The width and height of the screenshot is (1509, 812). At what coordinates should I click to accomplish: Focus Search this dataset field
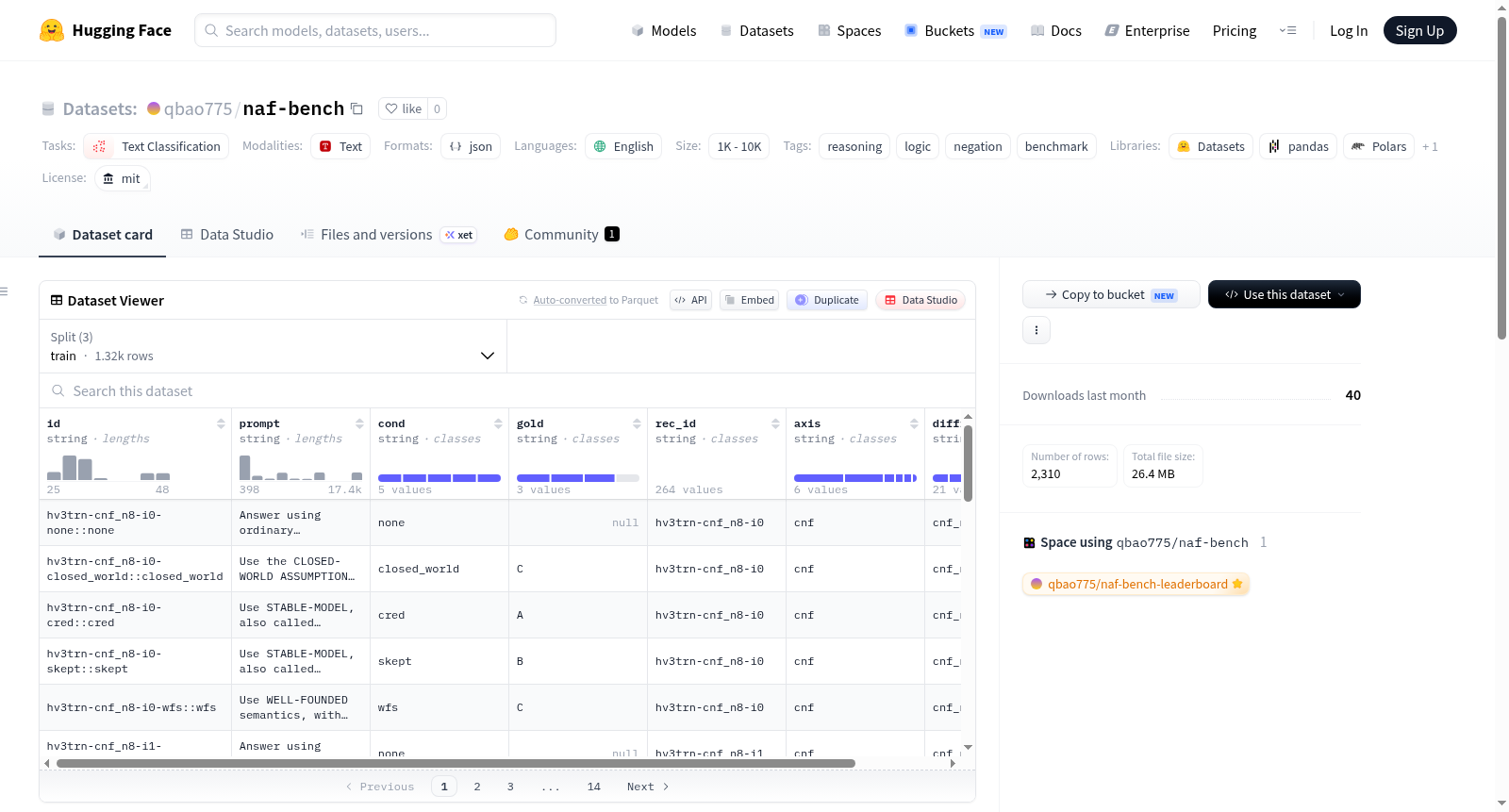point(507,390)
